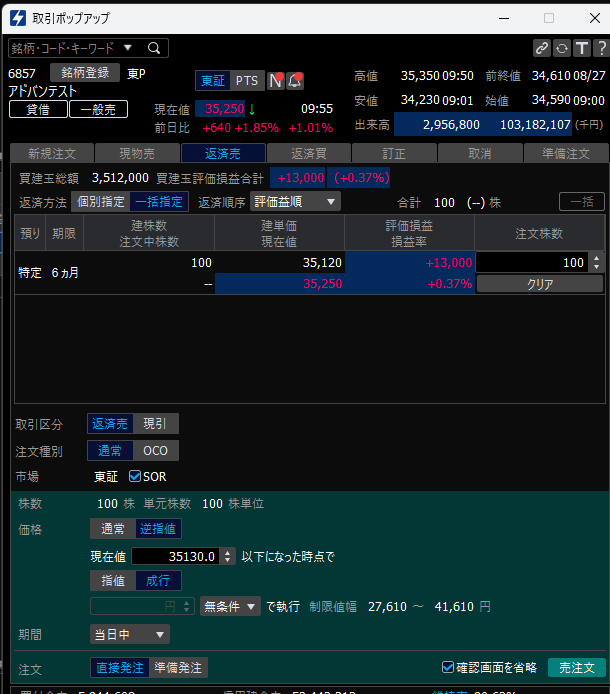Select 一括指定 repayment method
Viewport: 610px width, 694px height.
tap(159, 202)
